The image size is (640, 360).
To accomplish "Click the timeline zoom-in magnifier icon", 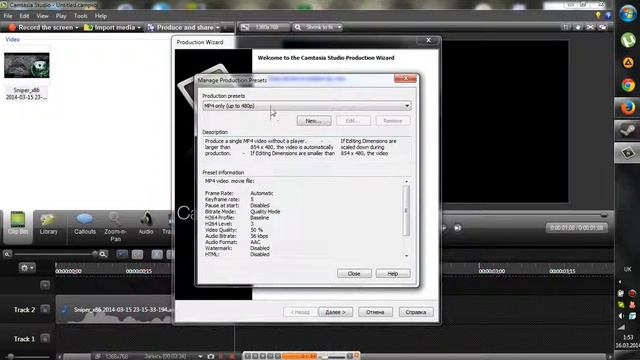I will (x=103, y=254).
